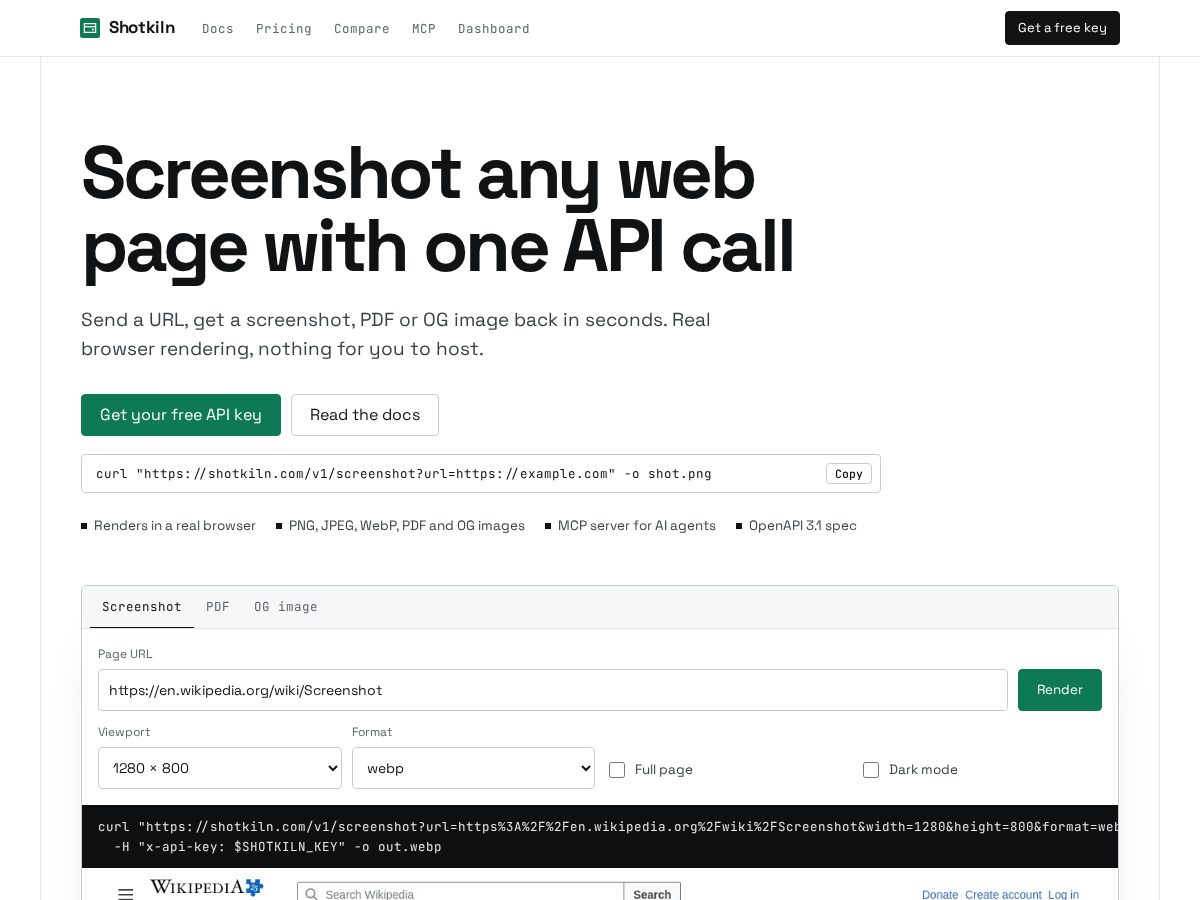Open Read the docs button
Screen dimensions: 1200x900
coord(365,415)
